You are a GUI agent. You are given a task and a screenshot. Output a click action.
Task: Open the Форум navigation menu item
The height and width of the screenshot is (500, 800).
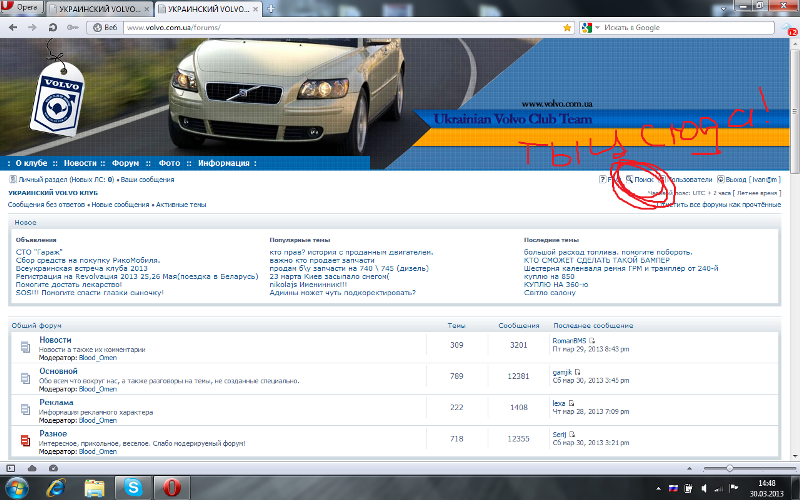(x=125, y=163)
